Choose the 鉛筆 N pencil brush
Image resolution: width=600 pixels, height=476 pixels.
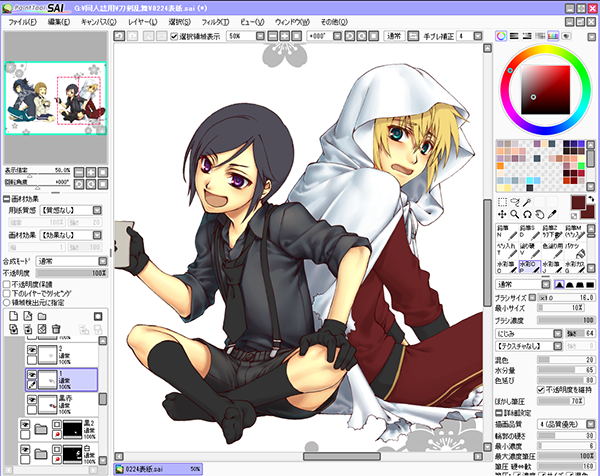pyautogui.click(x=507, y=232)
